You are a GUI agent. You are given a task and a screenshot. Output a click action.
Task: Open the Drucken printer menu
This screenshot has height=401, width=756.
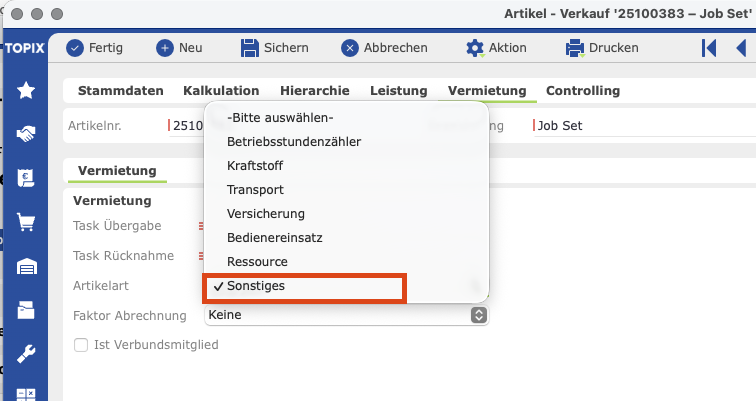602,48
